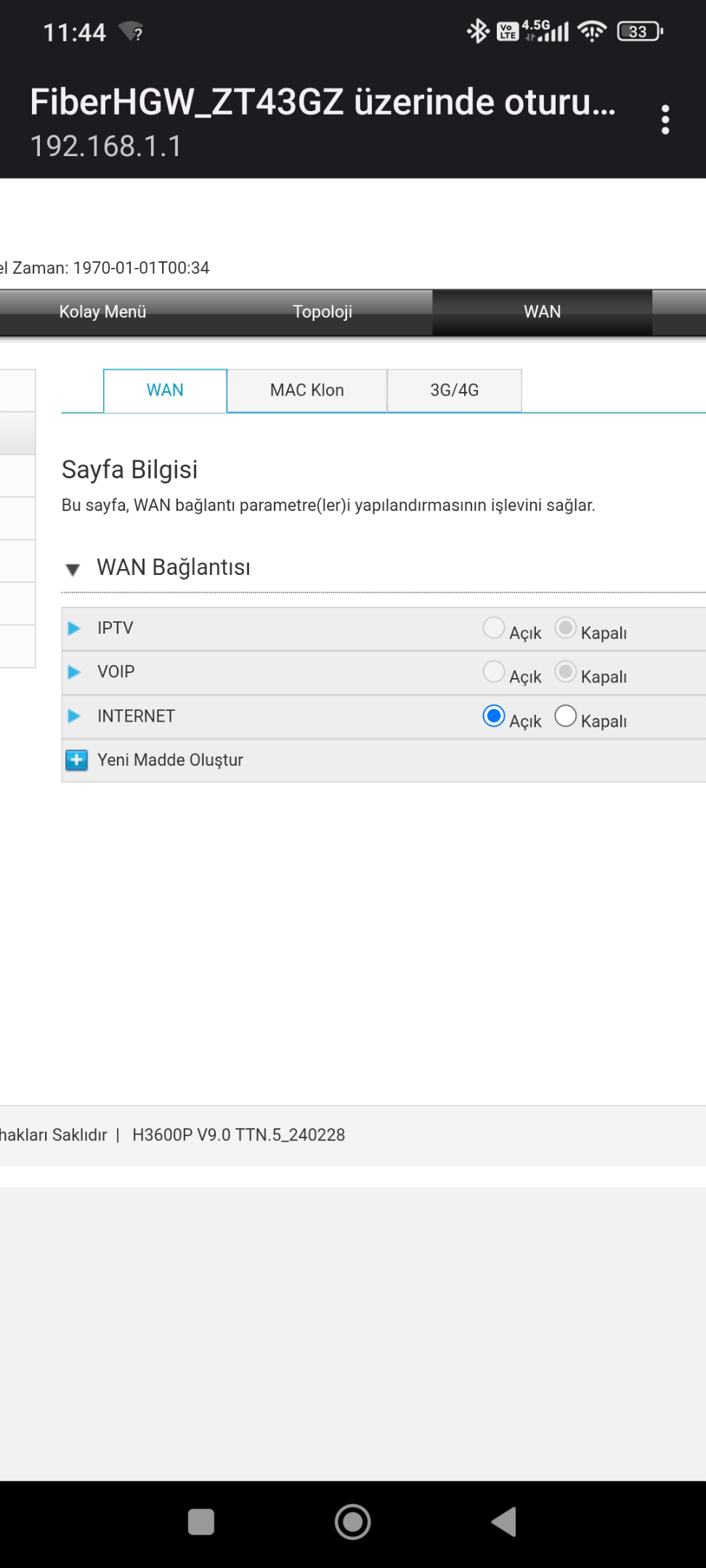706x1568 pixels.
Task: Click the IPTV row label
Action: (x=115, y=628)
